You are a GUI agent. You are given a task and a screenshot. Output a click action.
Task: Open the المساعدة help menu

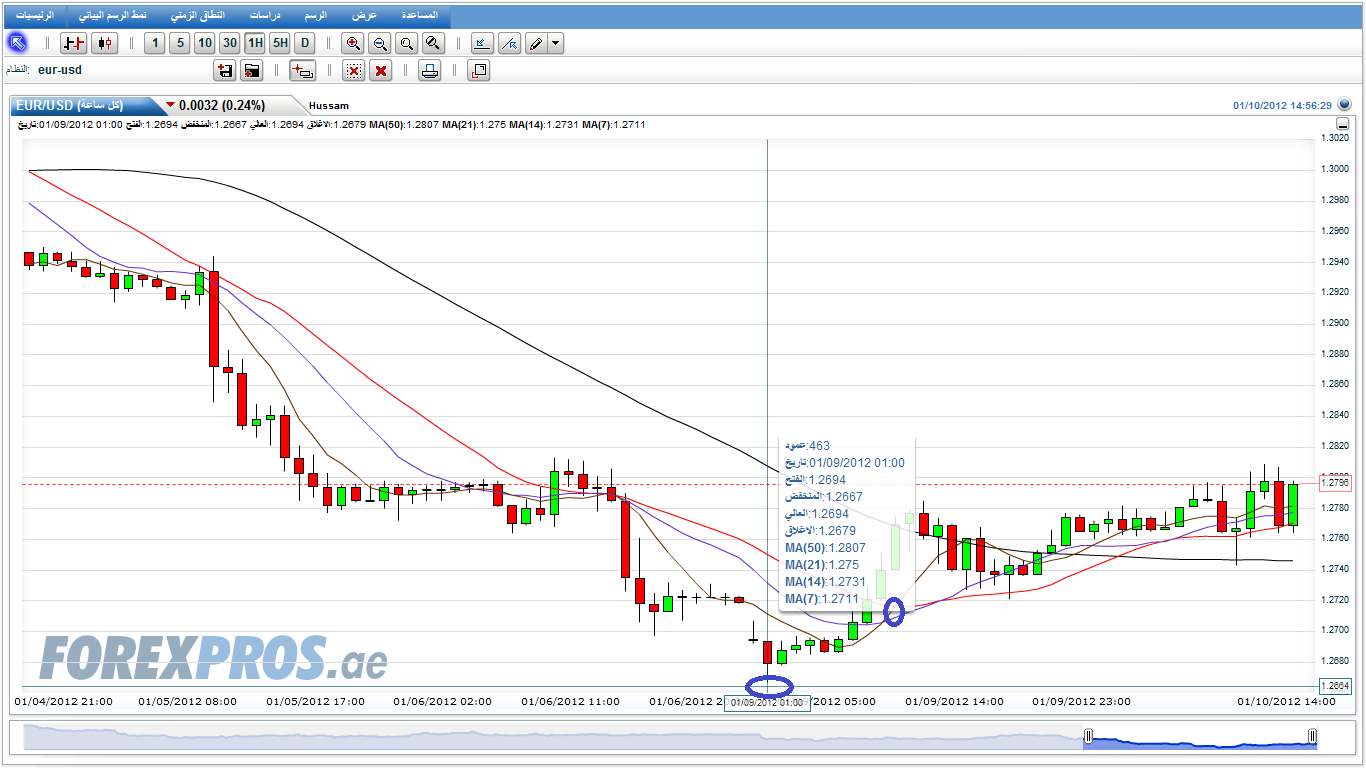point(419,17)
